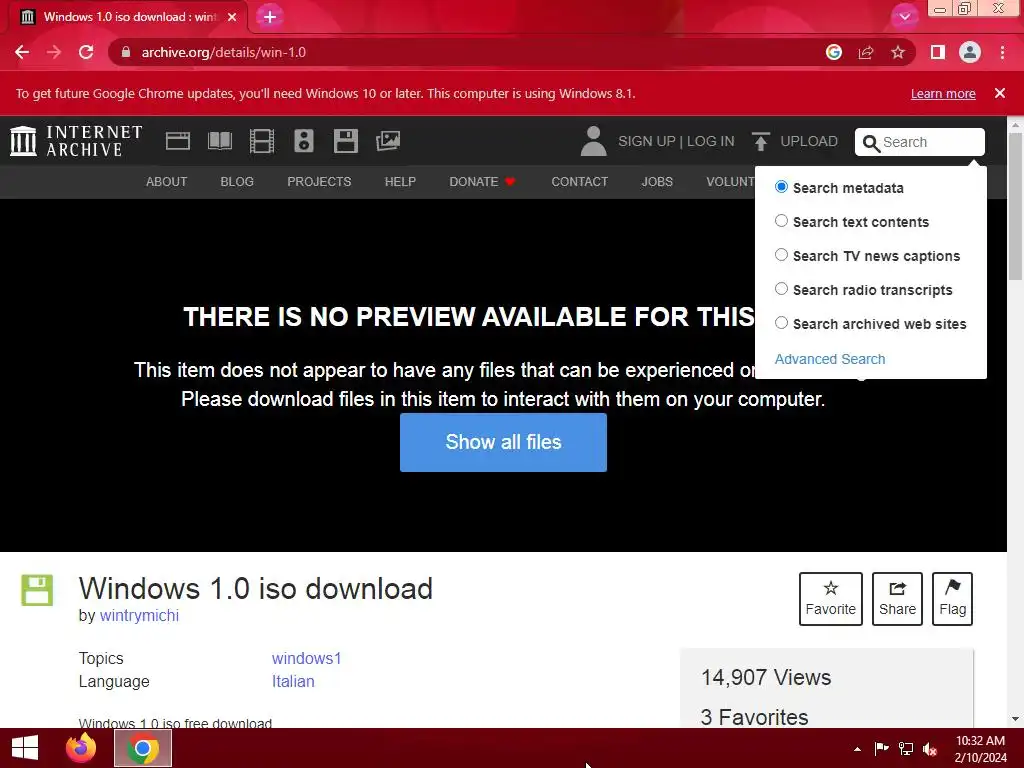
Task: Open the JOBS menu item
Action: click(657, 182)
